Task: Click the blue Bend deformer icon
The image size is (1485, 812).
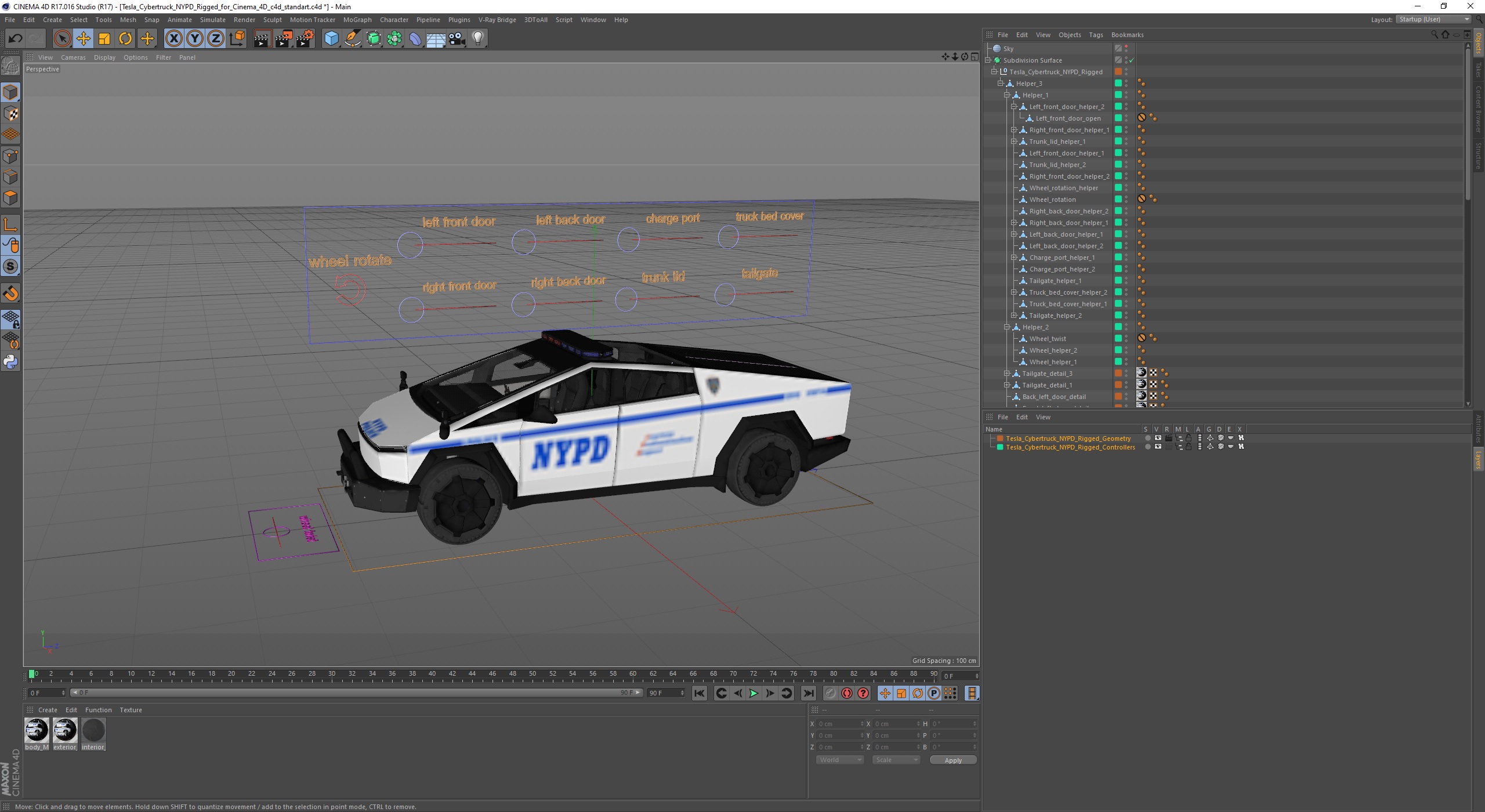Action: coord(415,39)
